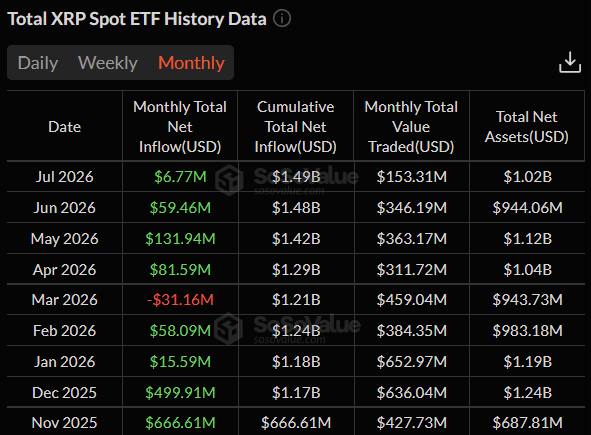This screenshot has width=591, height=435.
Task: Select the May 2026 date cell
Action: tap(64, 239)
